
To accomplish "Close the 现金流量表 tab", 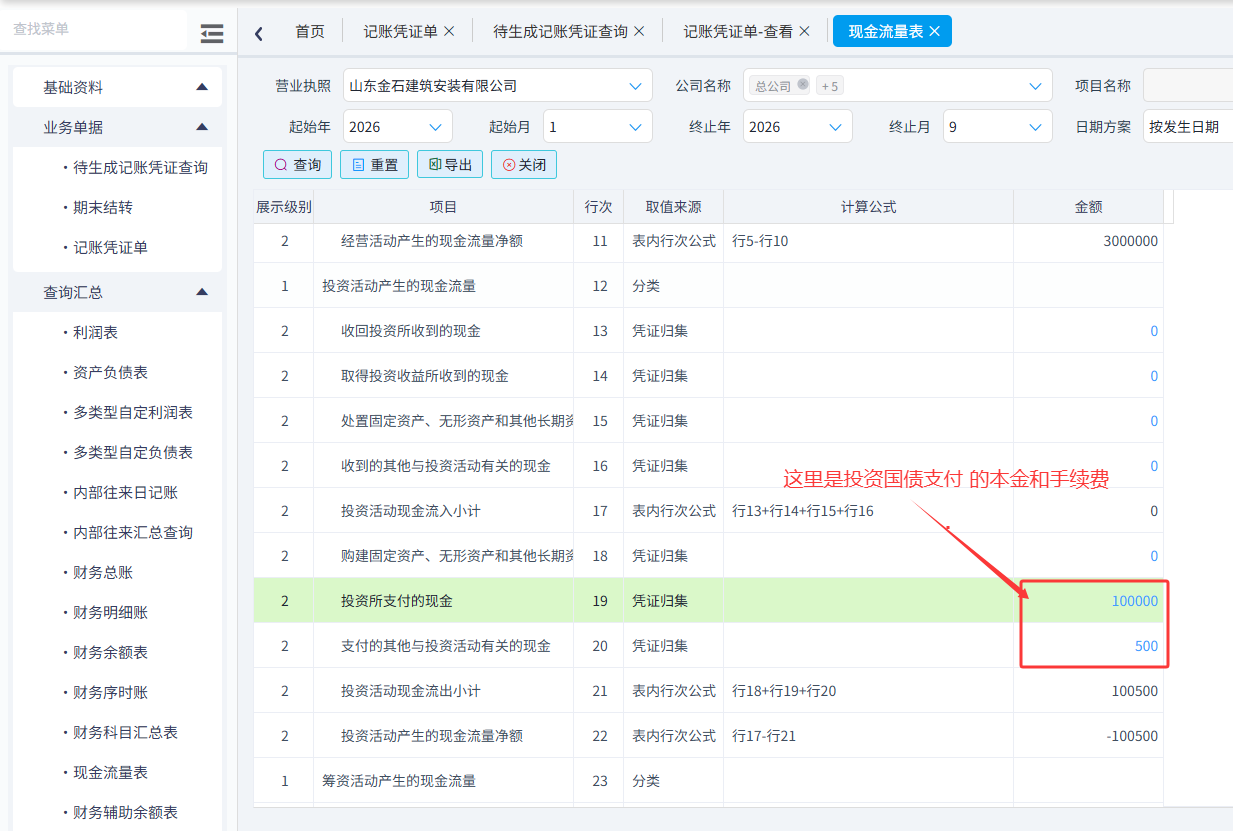I will pyautogui.click(x=934, y=31).
